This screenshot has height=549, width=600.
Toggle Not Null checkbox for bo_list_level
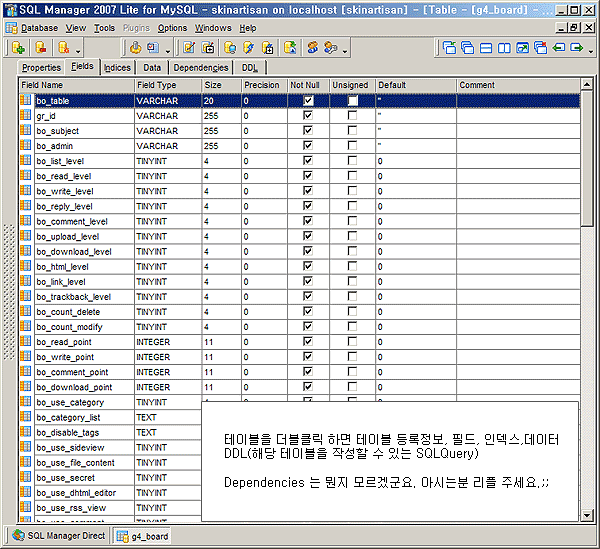(x=308, y=161)
